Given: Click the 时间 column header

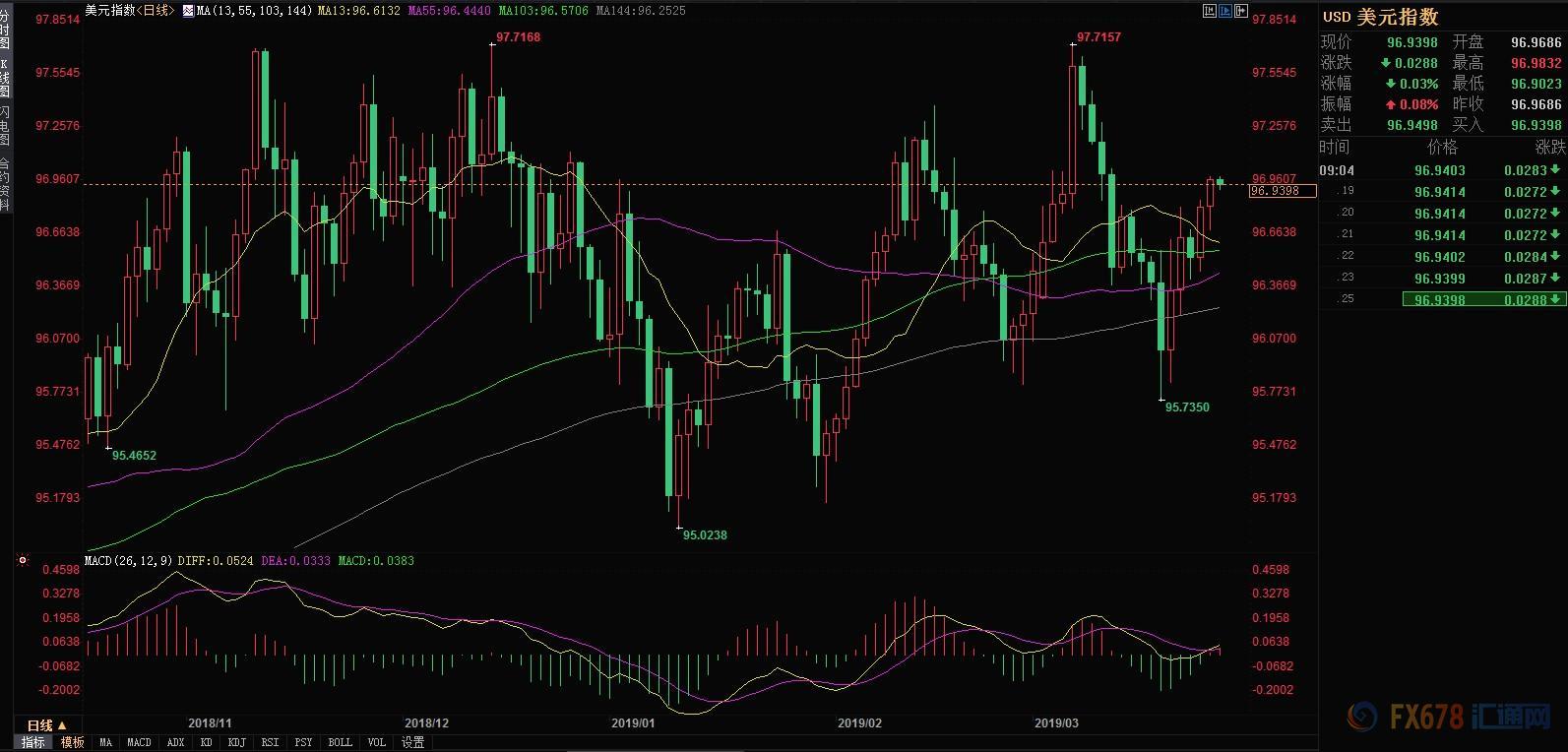Looking at the screenshot, I should tap(1335, 148).
